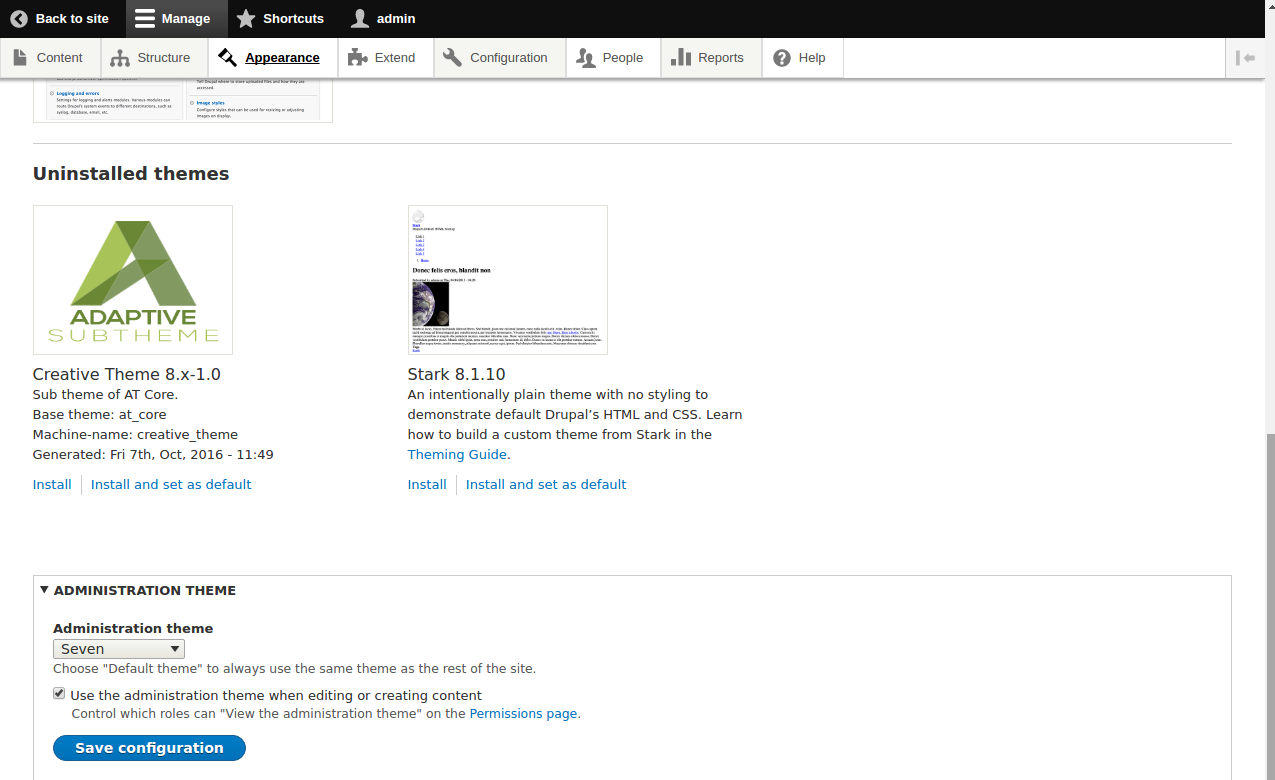Click the Shortcuts star icon
The image size is (1275, 780).
pos(246,19)
